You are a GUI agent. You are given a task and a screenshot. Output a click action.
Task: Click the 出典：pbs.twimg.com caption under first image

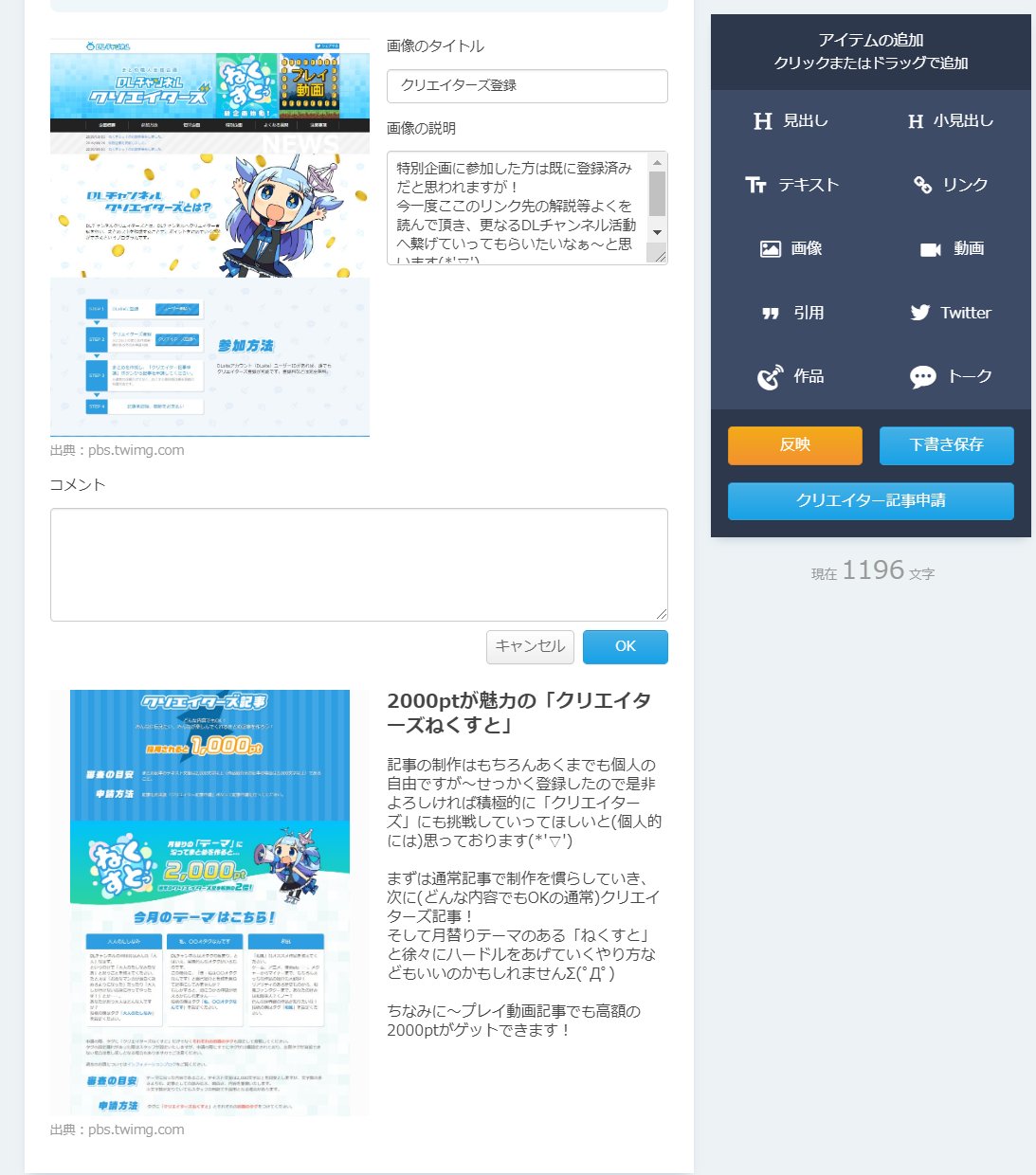[x=118, y=450]
